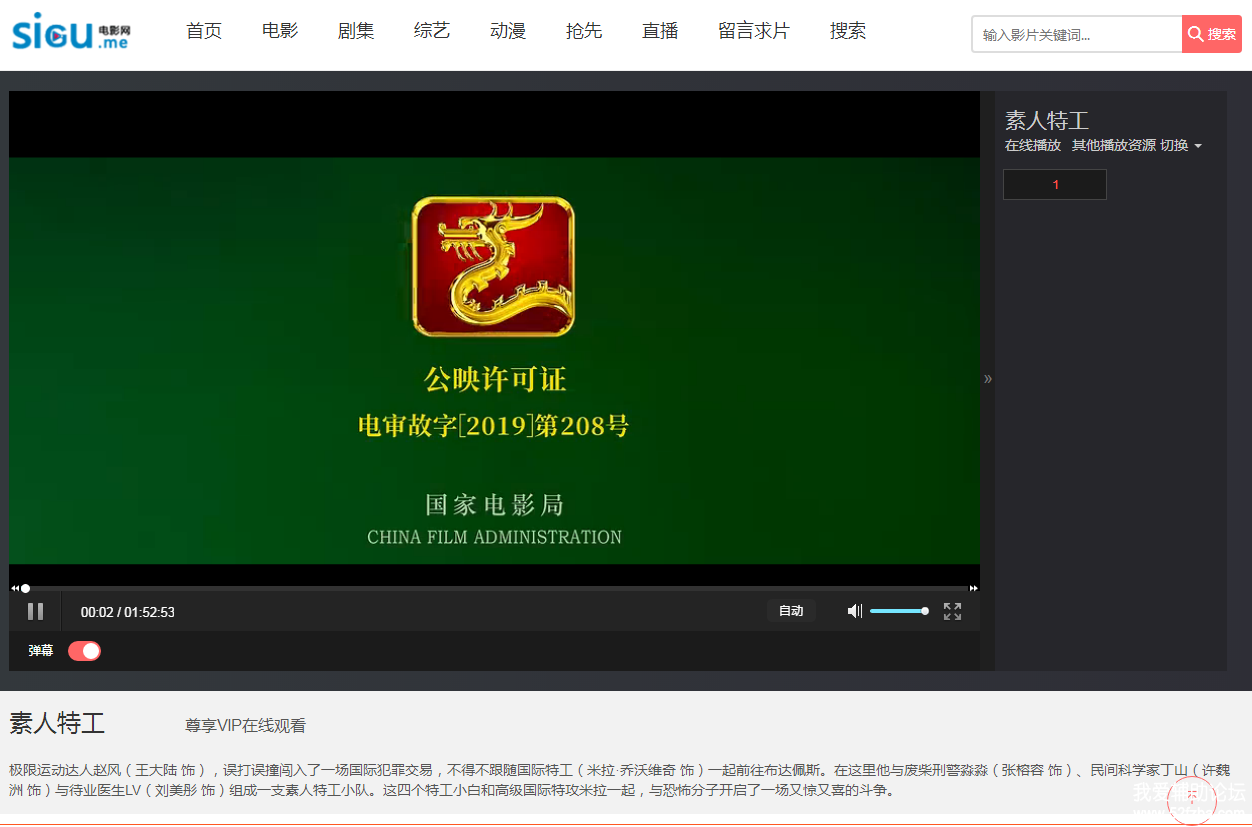Click the 00:02 / 01:52:53 time display
This screenshot has width=1252, height=827.
pos(128,612)
